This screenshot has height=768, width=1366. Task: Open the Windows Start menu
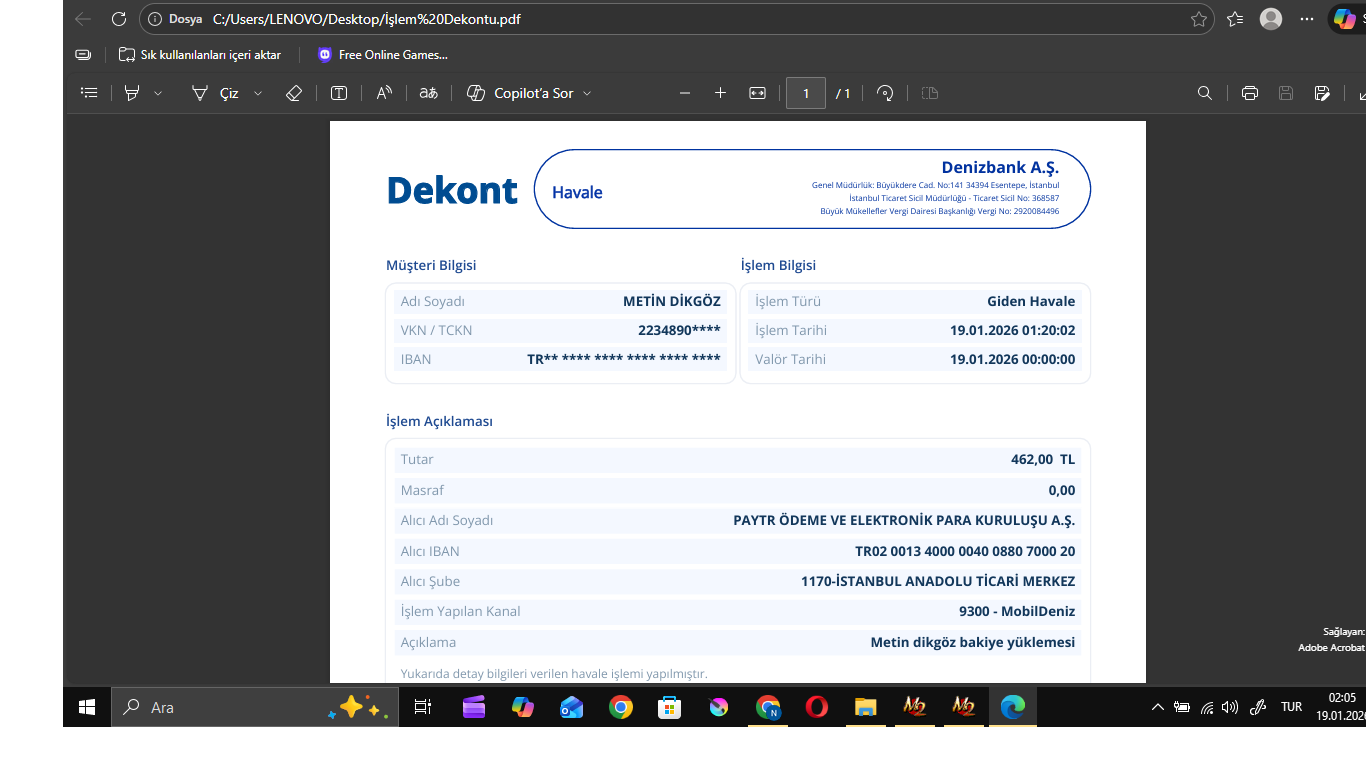[87, 707]
